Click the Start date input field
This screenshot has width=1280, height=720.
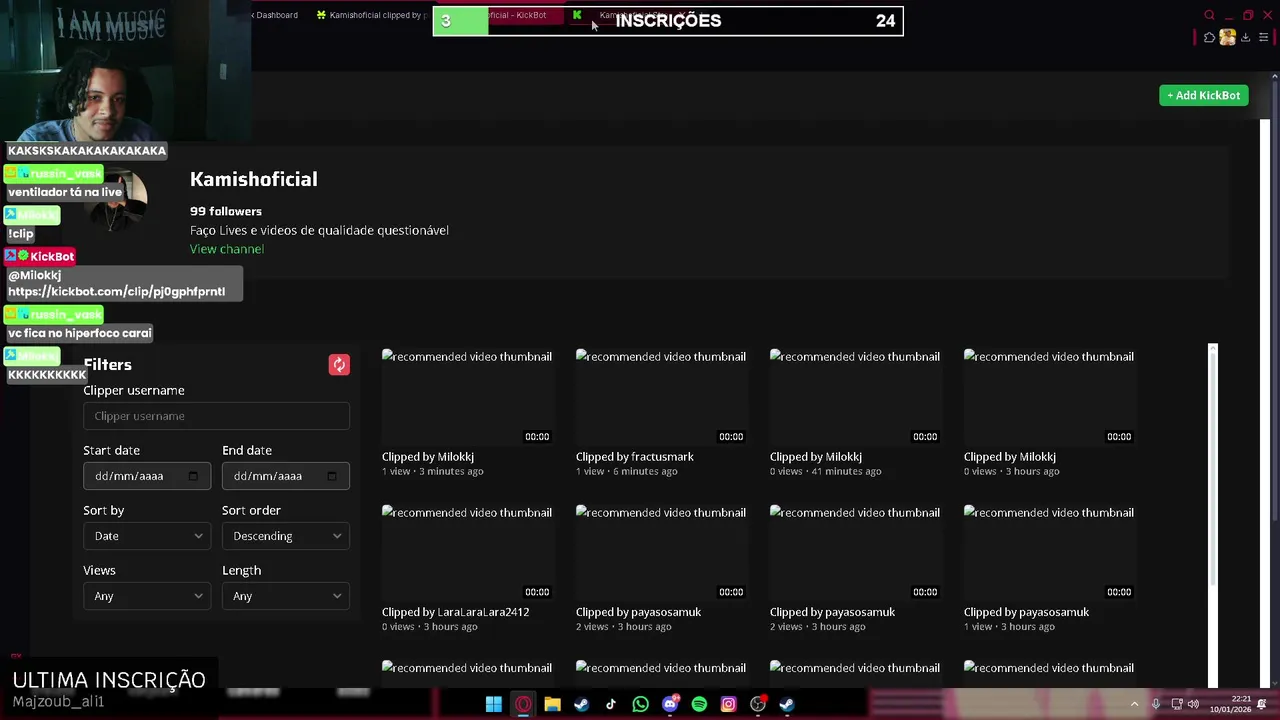[x=147, y=476]
